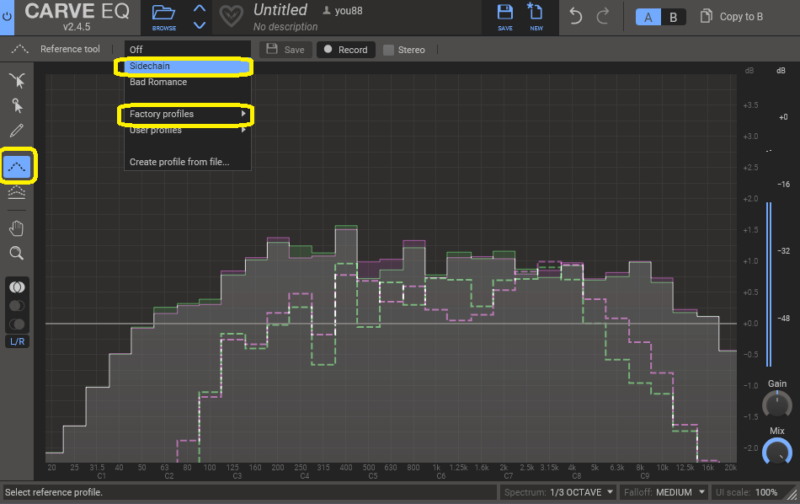
Task: Click the undo arrow
Action: tap(576, 16)
